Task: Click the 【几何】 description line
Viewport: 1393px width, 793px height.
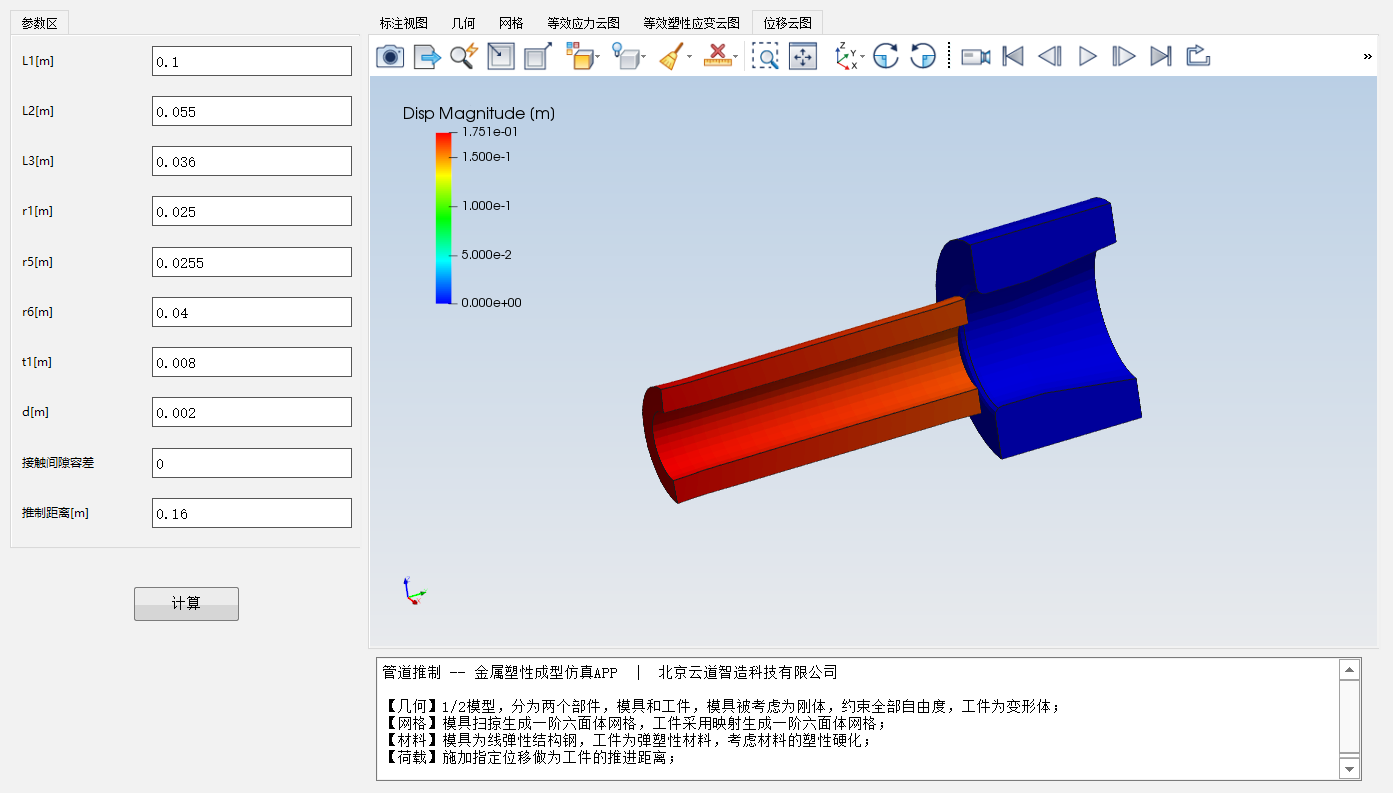Action: pyautogui.click(x=721, y=707)
